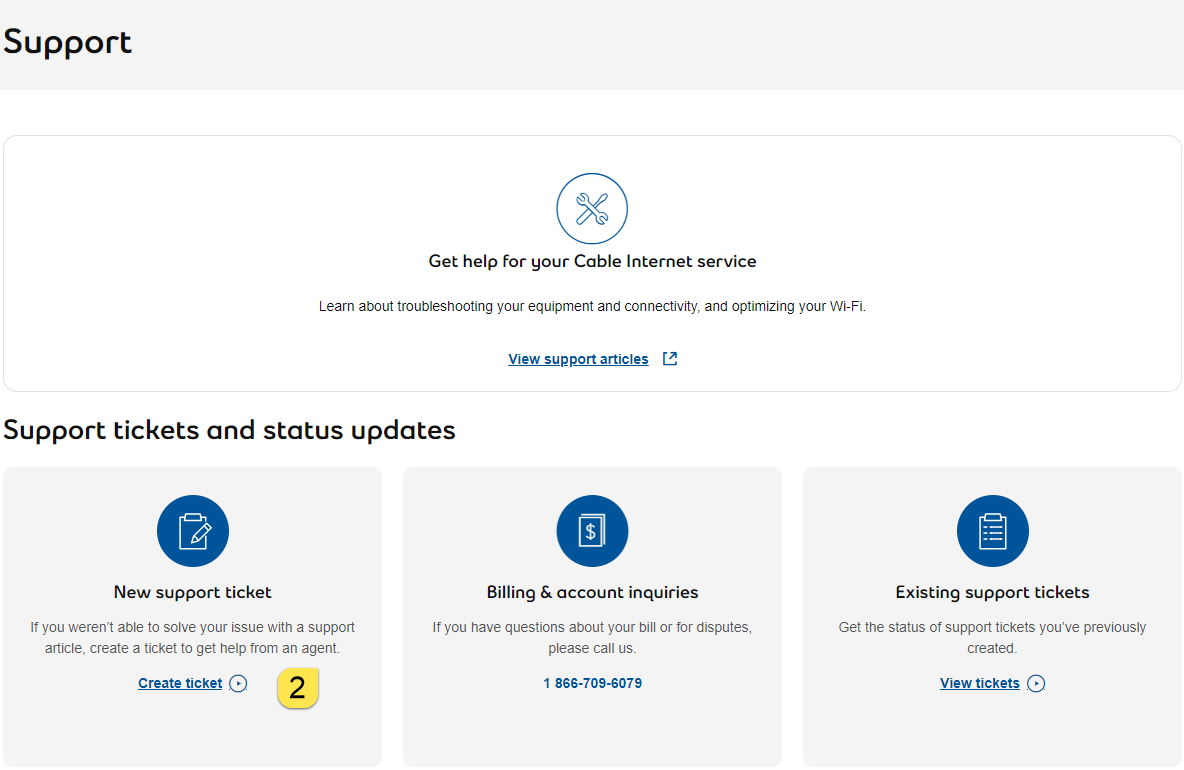Select the New support ticket title text

192,592
